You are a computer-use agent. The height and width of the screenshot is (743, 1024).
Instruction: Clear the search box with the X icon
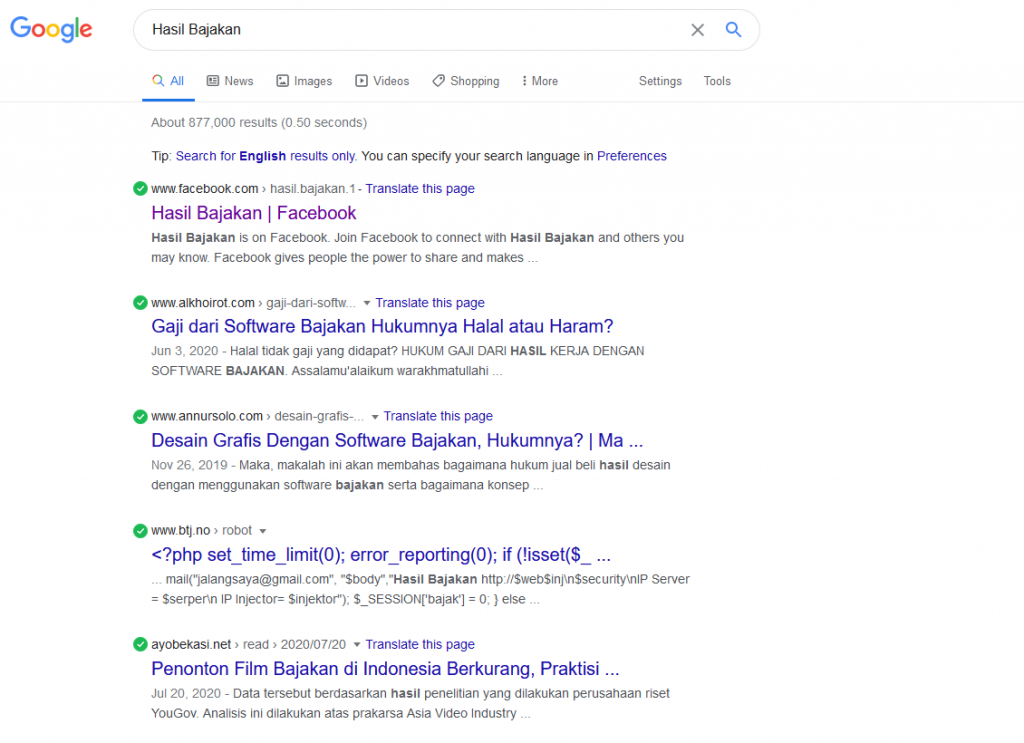pos(697,30)
